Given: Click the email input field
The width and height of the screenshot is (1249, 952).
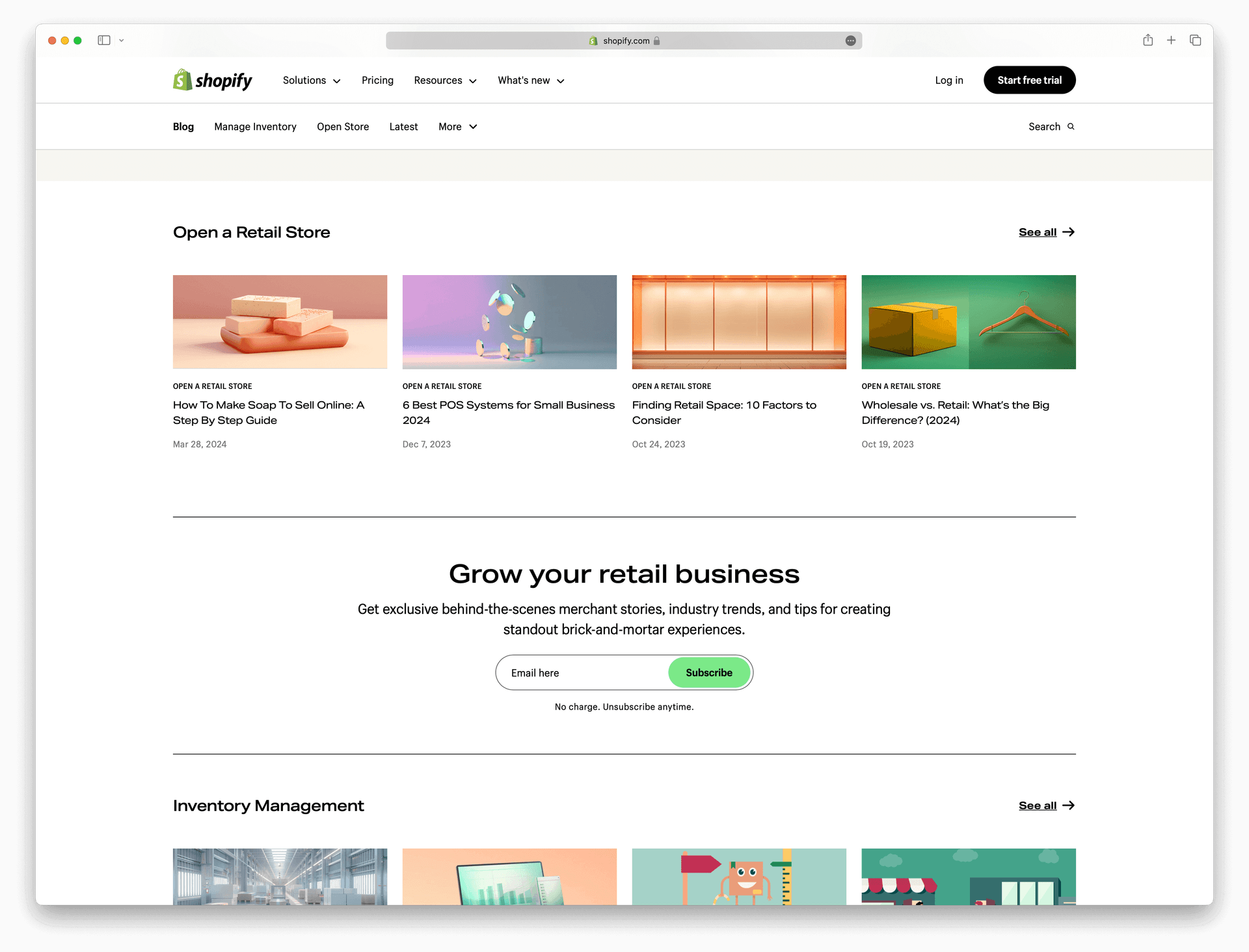Looking at the screenshot, I should point(584,672).
